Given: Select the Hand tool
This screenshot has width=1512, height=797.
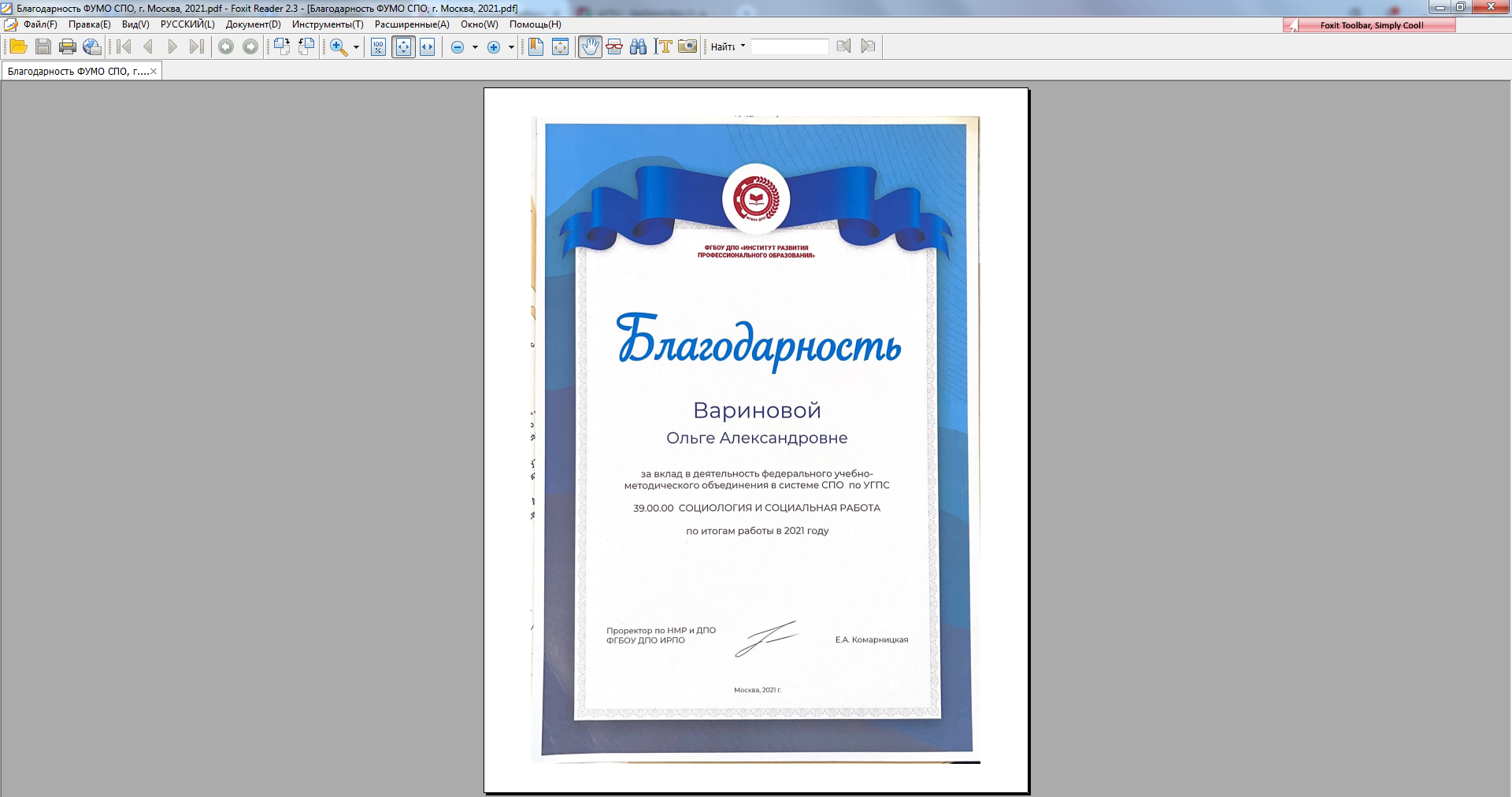Looking at the screenshot, I should pyautogui.click(x=590, y=46).
